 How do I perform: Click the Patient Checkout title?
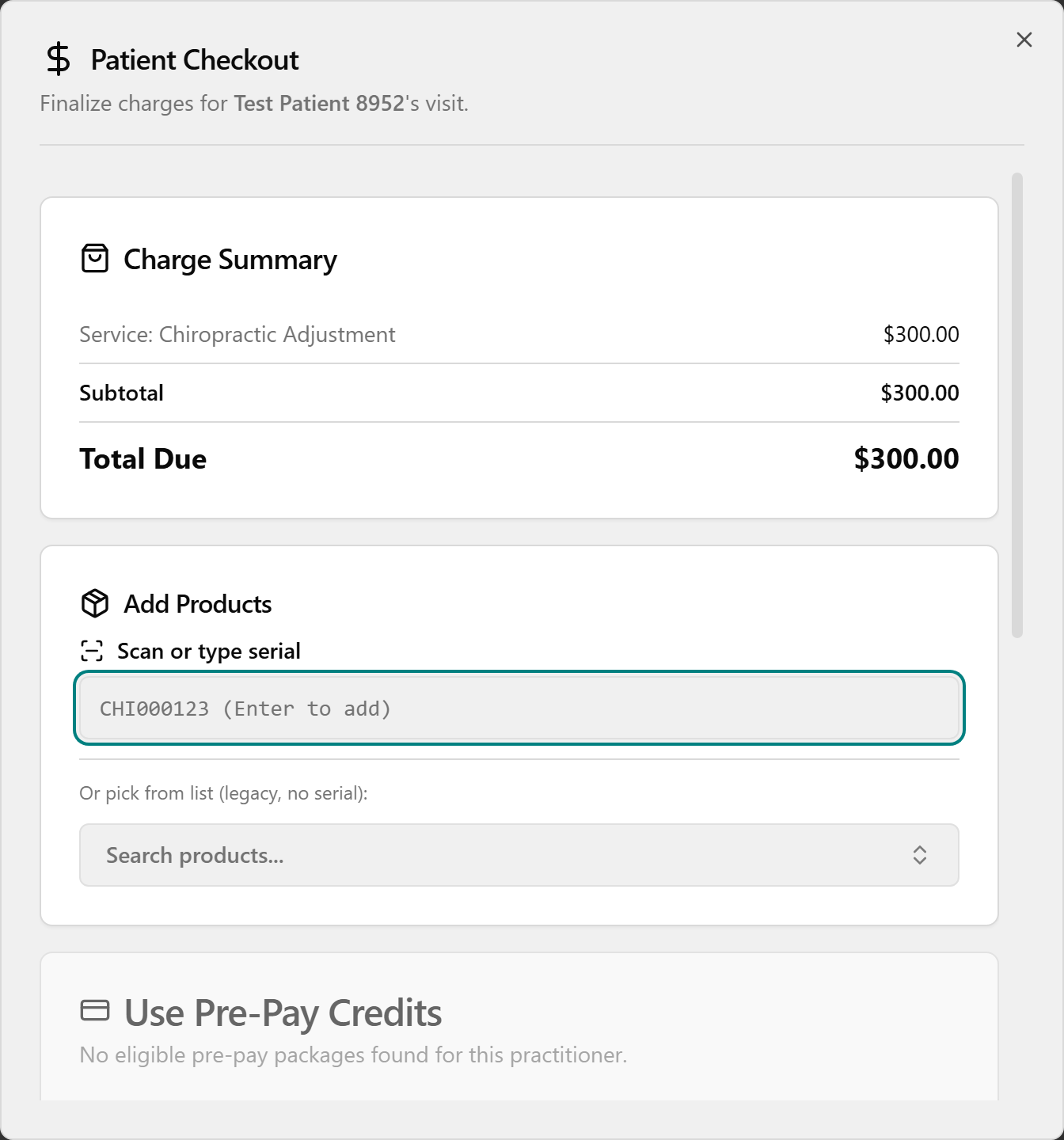coord(195,60)
